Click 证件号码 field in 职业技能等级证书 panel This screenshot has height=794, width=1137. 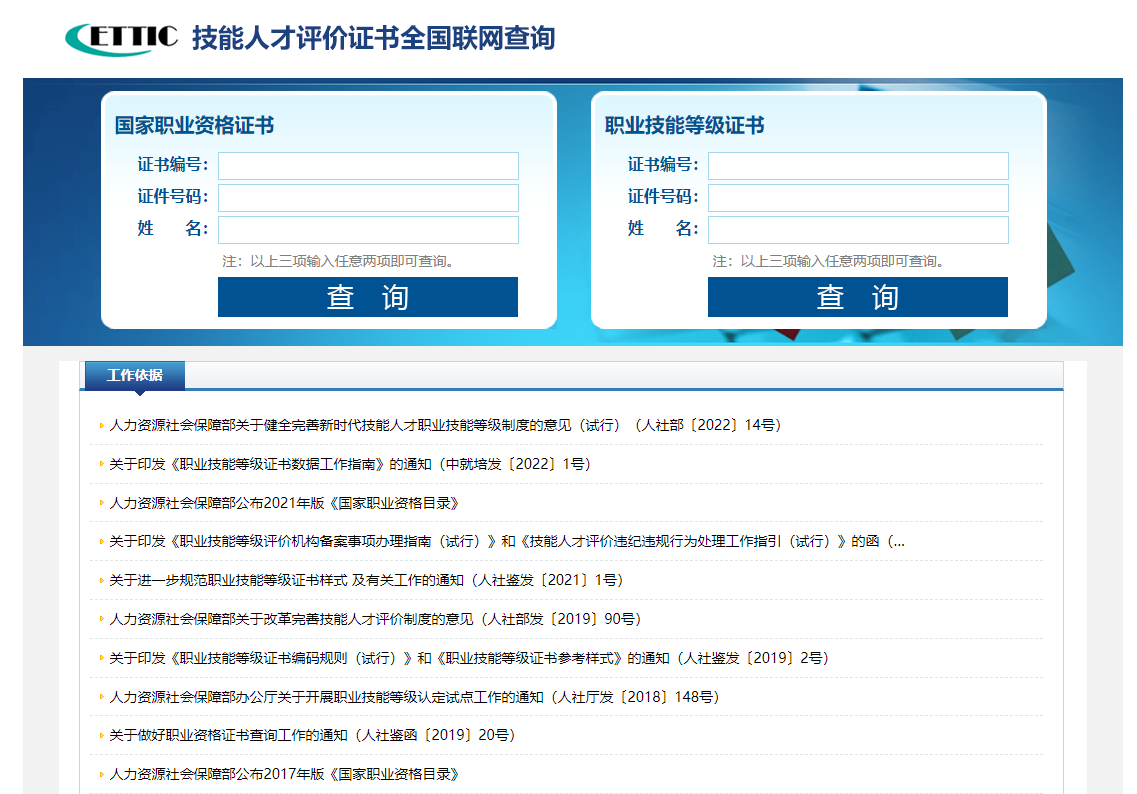tap(858, 197)
